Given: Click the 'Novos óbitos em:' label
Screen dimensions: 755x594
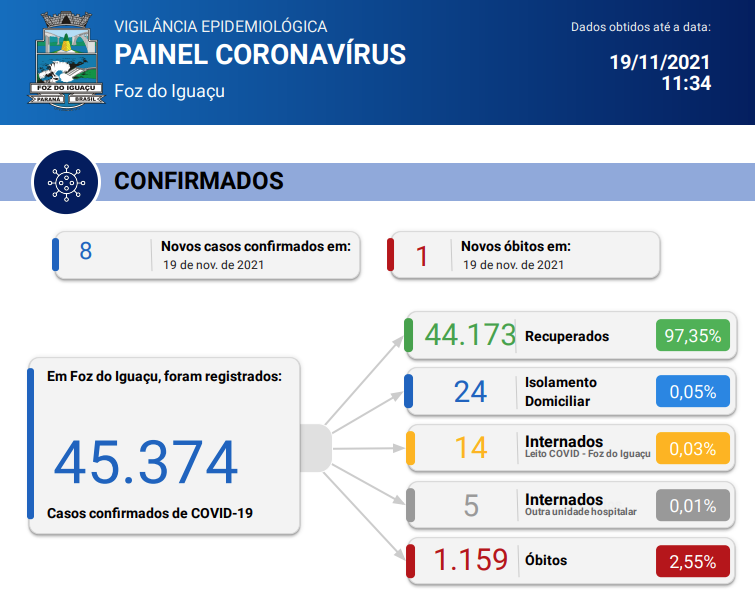Looking at the screenshot, I should (x=516, y=246).
